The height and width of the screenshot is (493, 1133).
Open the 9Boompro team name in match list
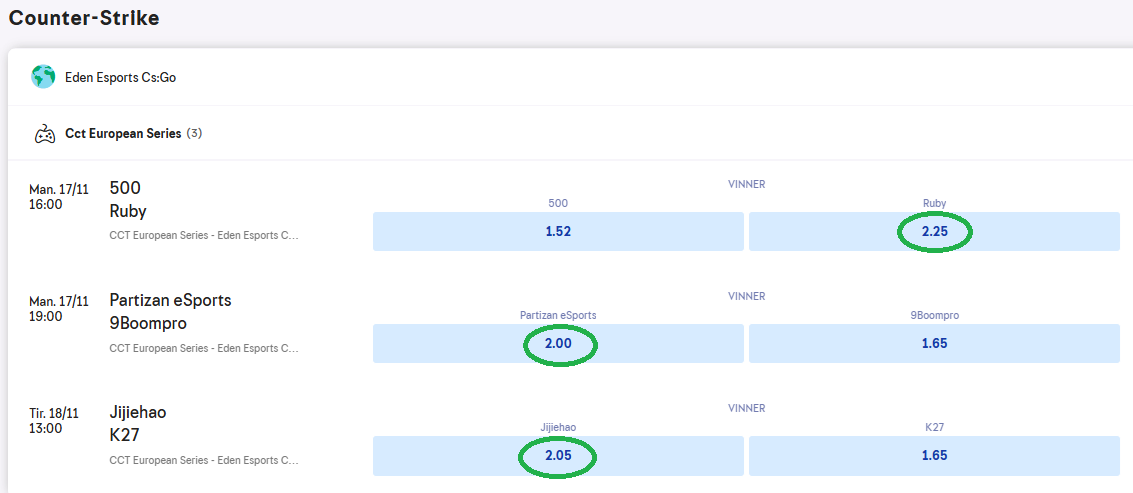coord(148,323)
